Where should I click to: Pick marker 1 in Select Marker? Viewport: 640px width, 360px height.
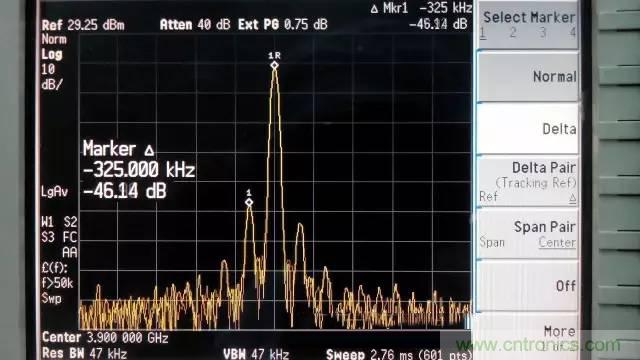click(483, 33)
